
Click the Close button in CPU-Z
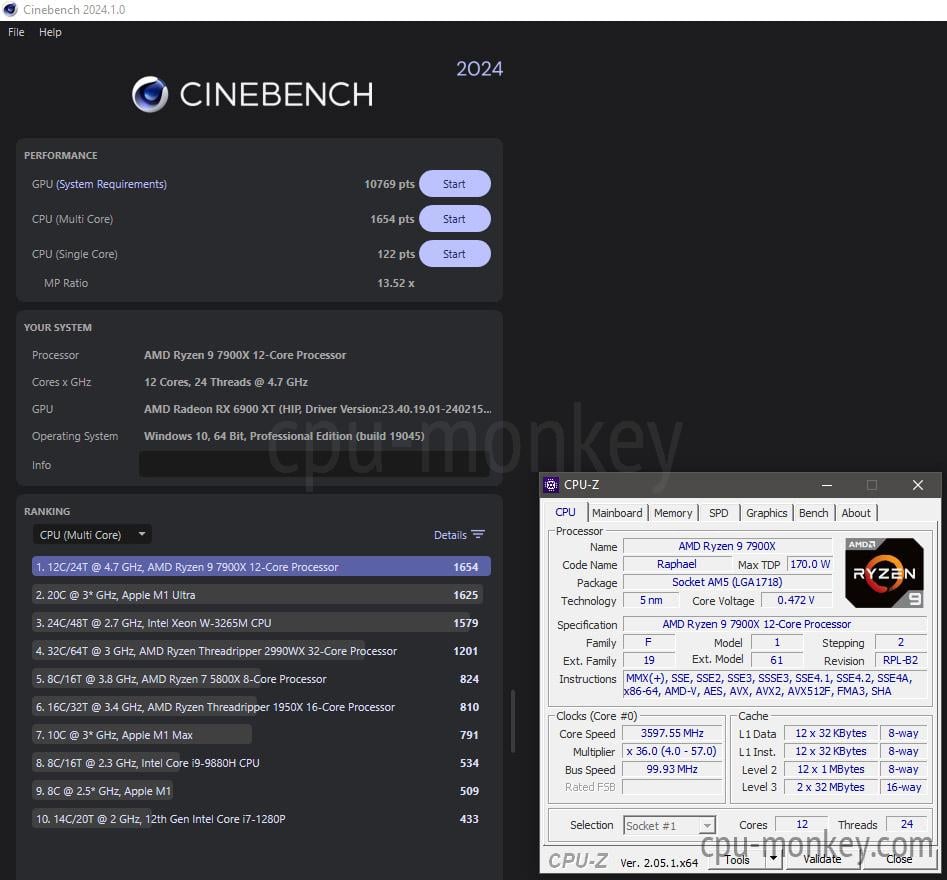click(x=899, y=859)
